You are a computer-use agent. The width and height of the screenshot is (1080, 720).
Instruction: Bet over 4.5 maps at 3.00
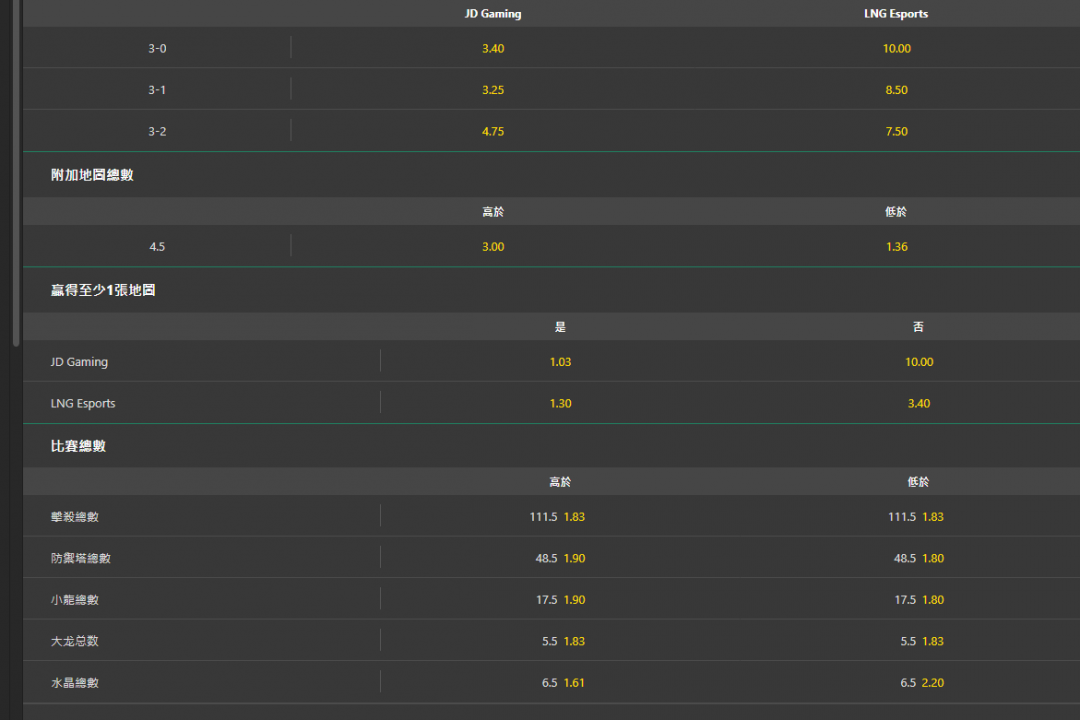(x=492, y=246)
